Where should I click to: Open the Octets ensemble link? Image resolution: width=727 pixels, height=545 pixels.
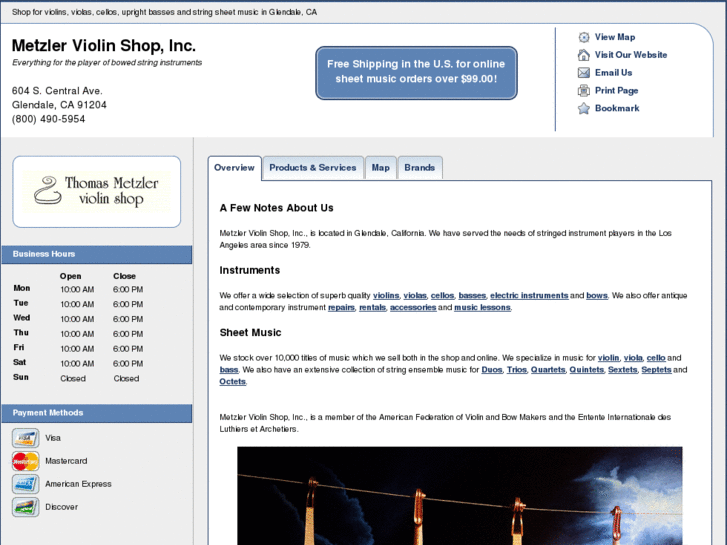tap(232, 382)
